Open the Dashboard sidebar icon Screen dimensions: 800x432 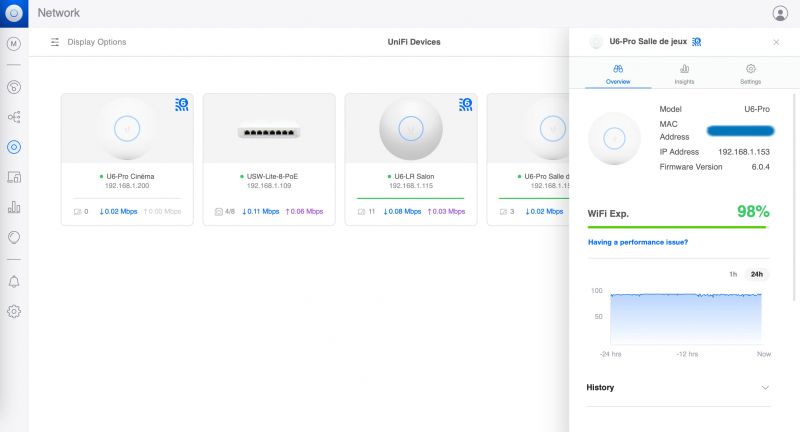(14, 87)
